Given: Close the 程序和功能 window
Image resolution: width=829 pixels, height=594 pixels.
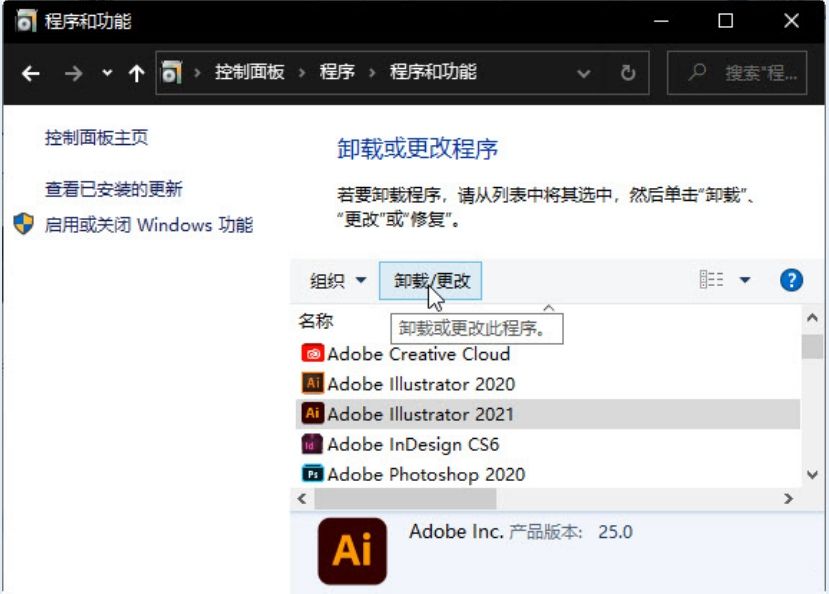Looking at the screenshot, I should pos(791,21).
